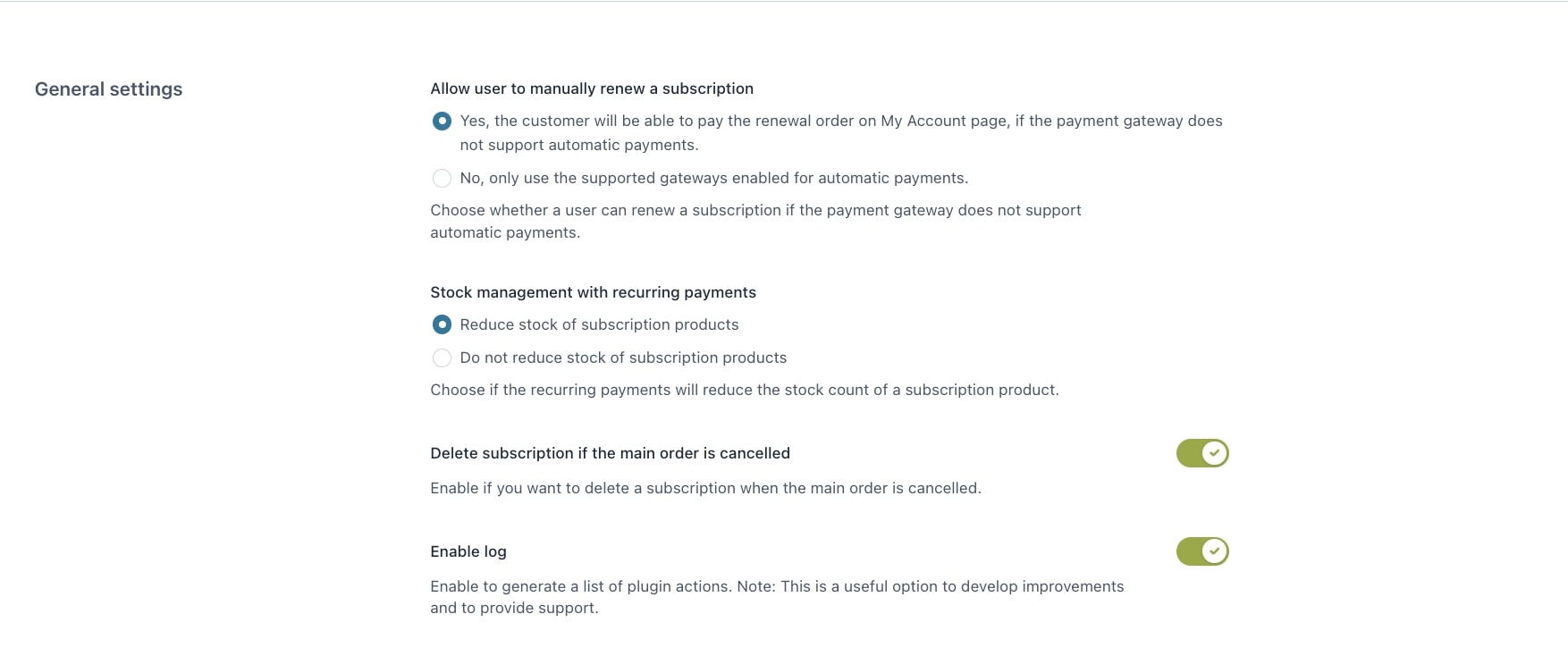Click the checkmark knob on the Delete subscription toggle

click(x=1214, y=453)
